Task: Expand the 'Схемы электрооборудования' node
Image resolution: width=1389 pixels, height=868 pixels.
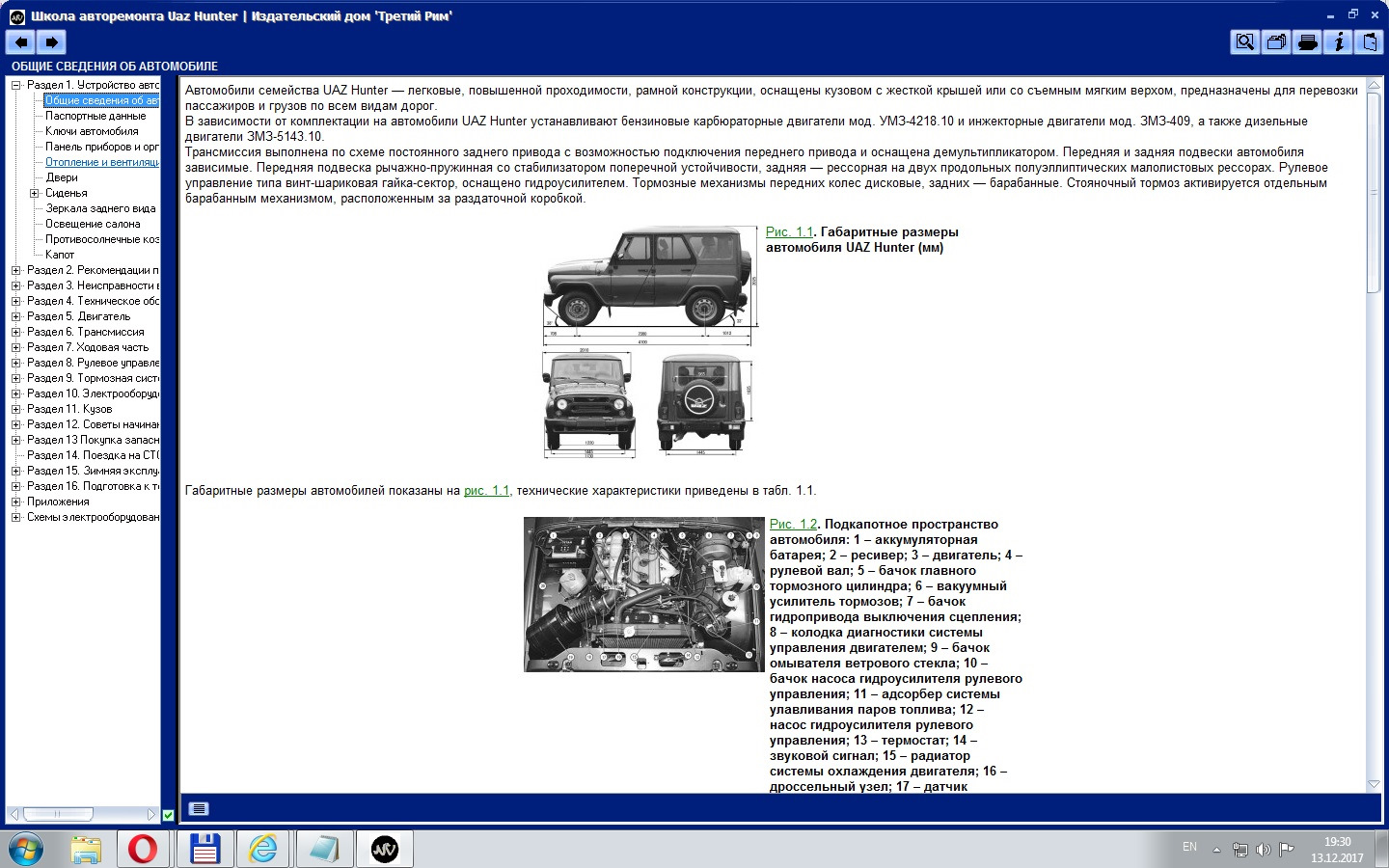Action: tap(16, 517)
